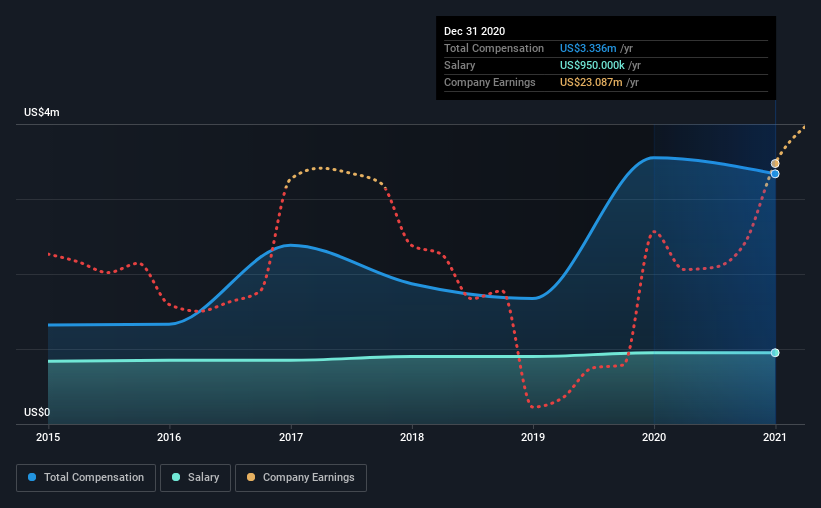Image resolution: width=821 pixels, height=508 pixels.
Task: Click the Salary label in tooltip
Action: [x=460, y=65]
